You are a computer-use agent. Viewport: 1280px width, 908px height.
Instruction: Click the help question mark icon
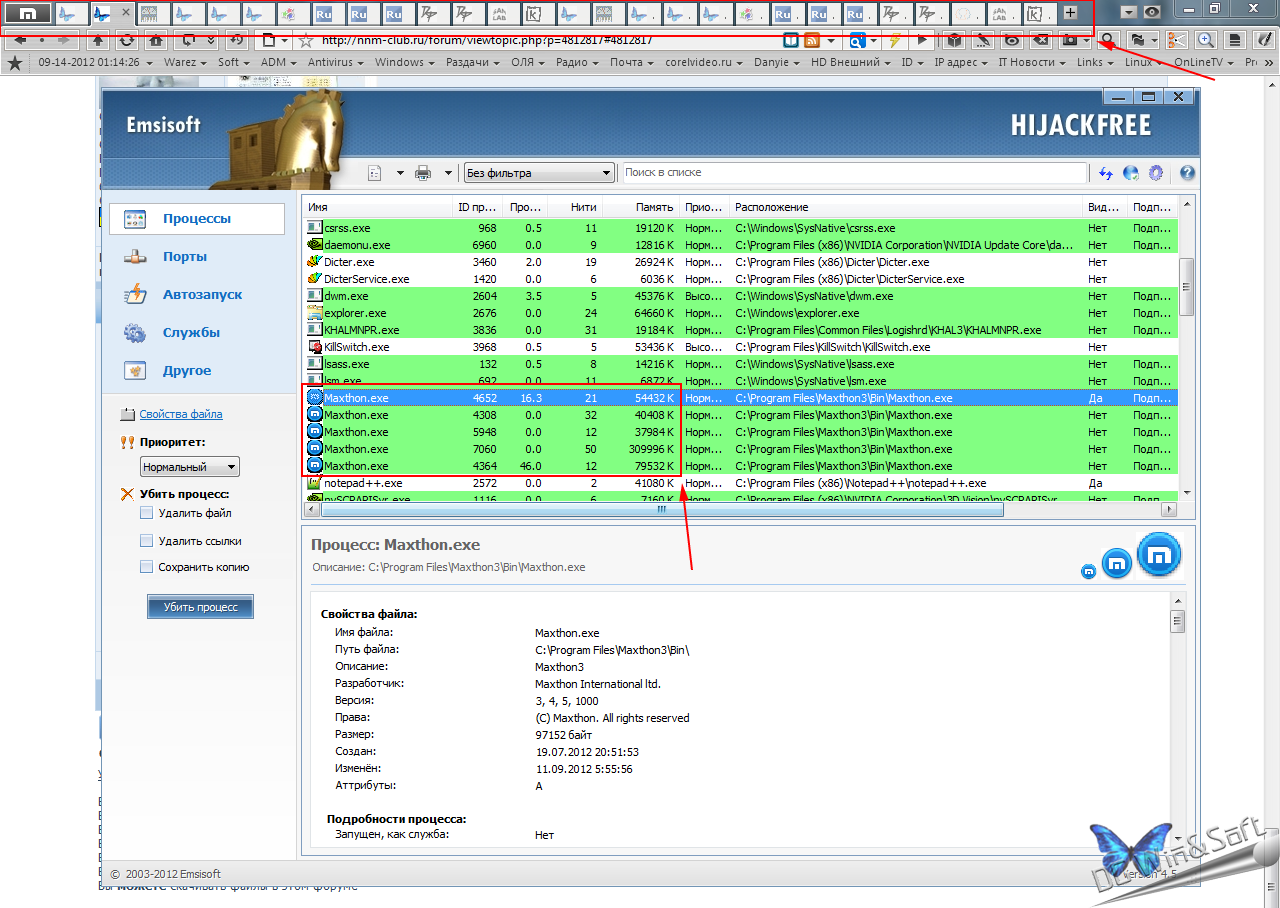click(x=1187, y=173)
